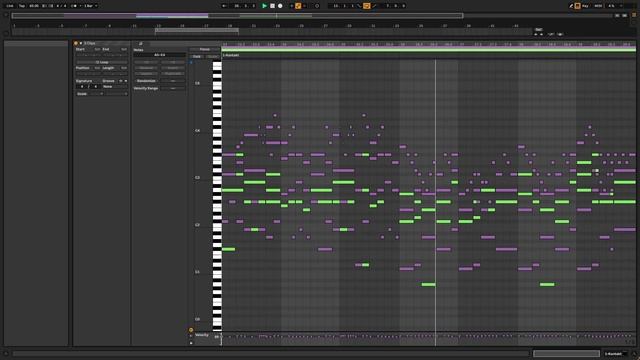Click the Punch-Out switch icon

[374, 6]
